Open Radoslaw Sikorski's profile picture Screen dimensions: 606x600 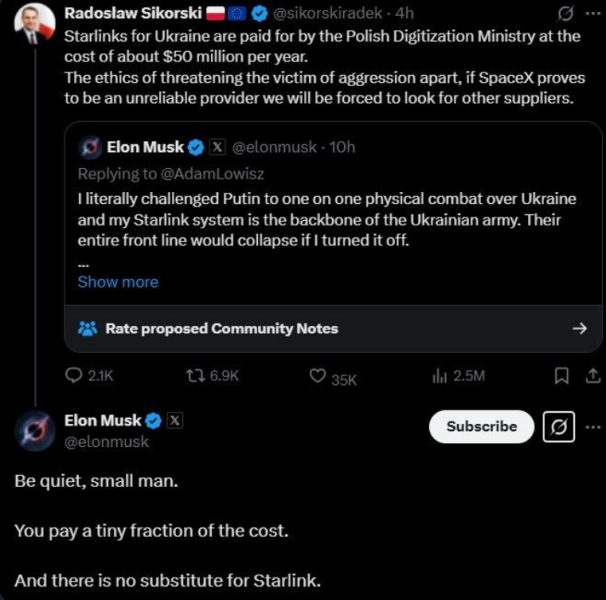click(34, 24)
